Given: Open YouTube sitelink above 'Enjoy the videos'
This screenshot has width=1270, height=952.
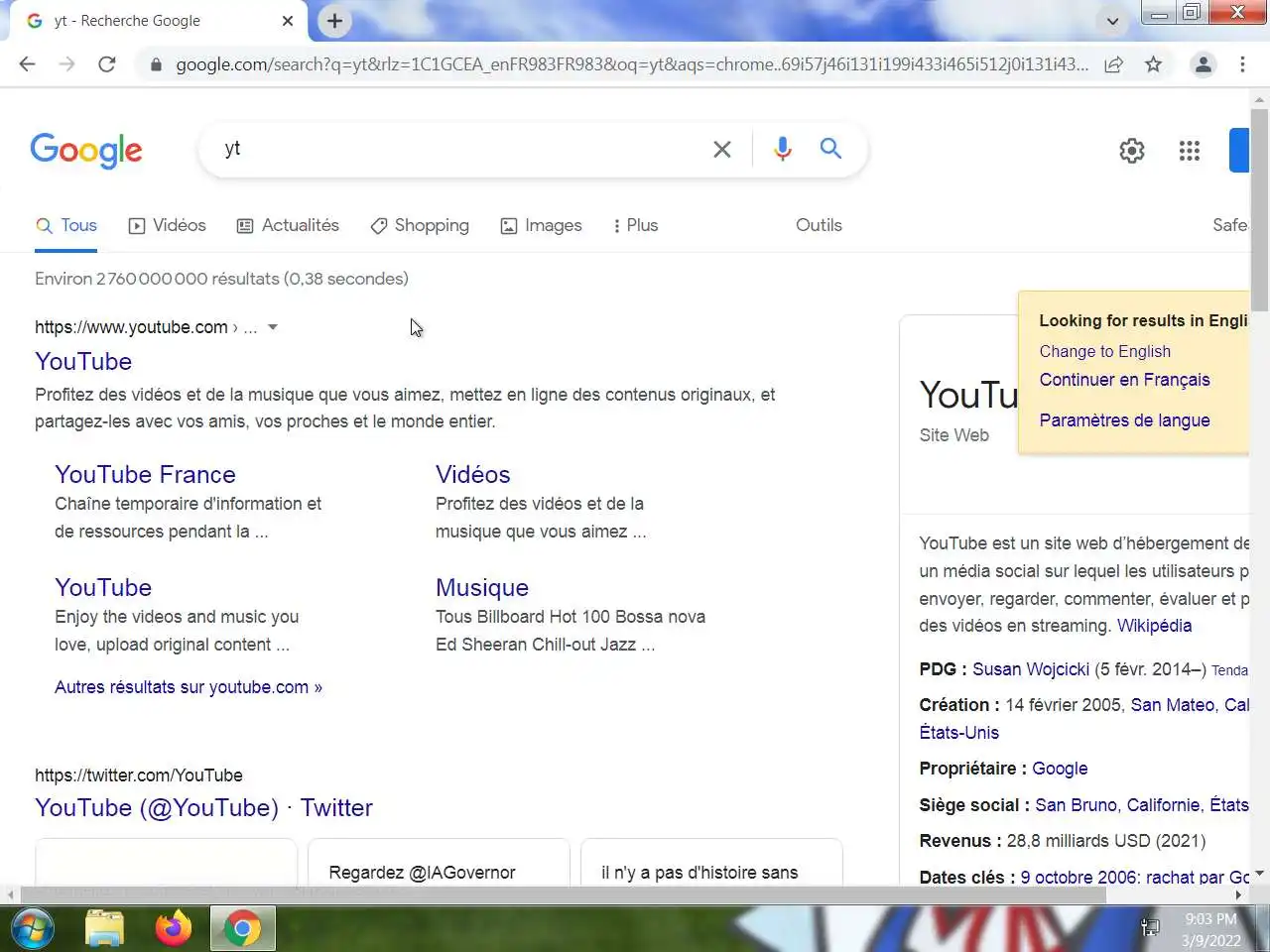Looking at the screenshot, I should (x=103, y=588).
